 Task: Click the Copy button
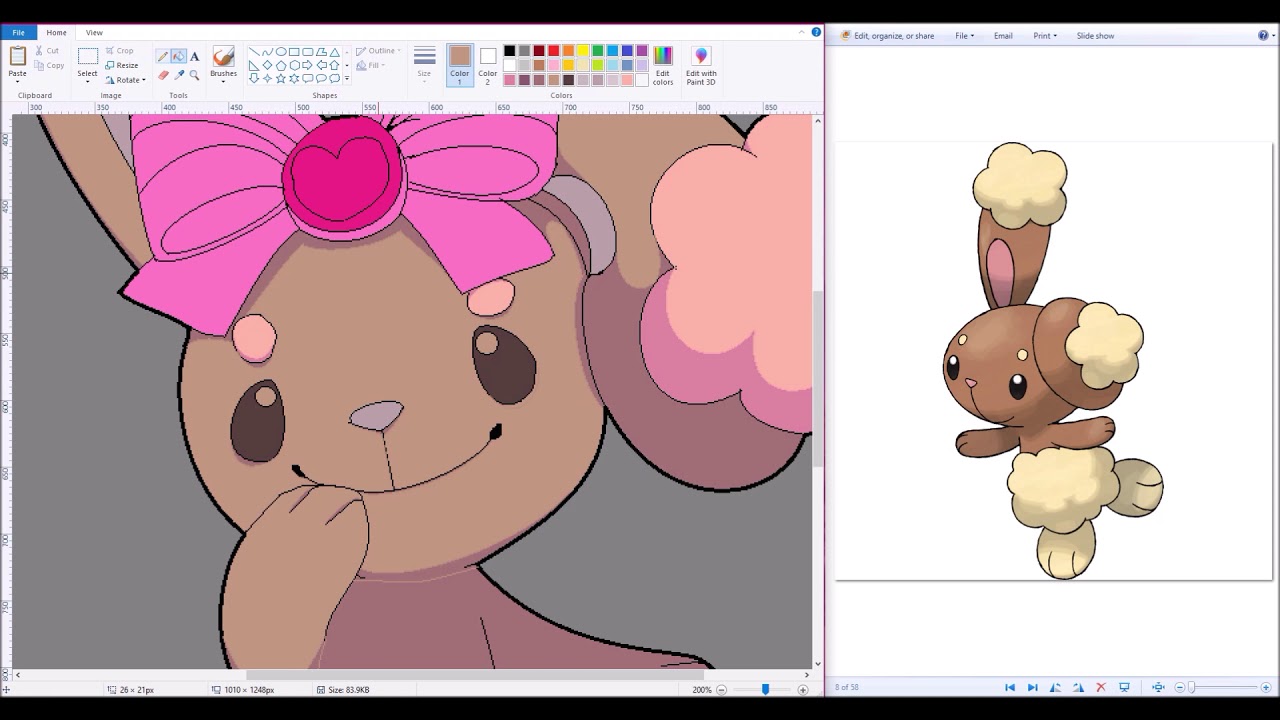[49, 65]
